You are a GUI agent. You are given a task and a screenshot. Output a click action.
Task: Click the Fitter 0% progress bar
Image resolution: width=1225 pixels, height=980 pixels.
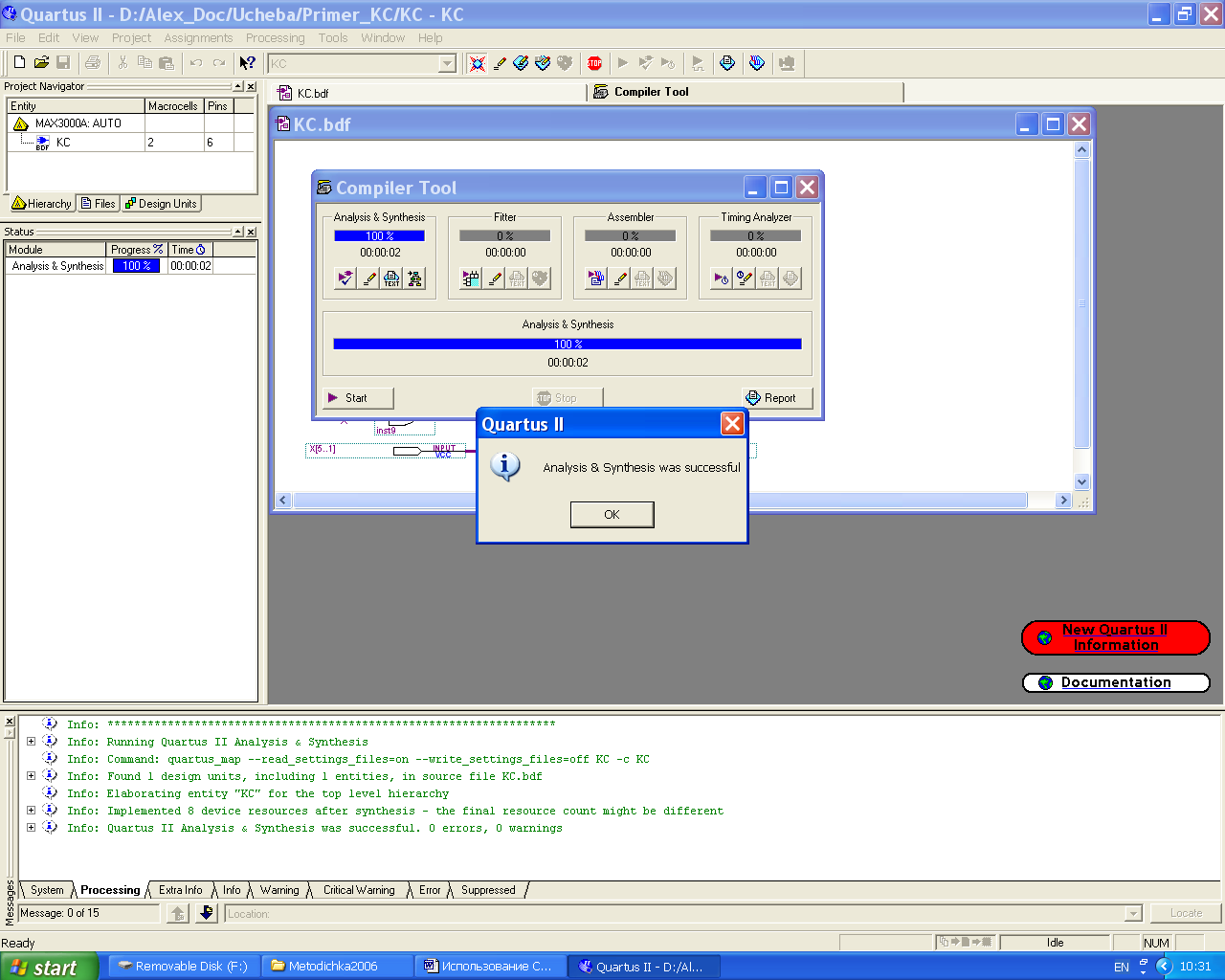click(504, 235)
